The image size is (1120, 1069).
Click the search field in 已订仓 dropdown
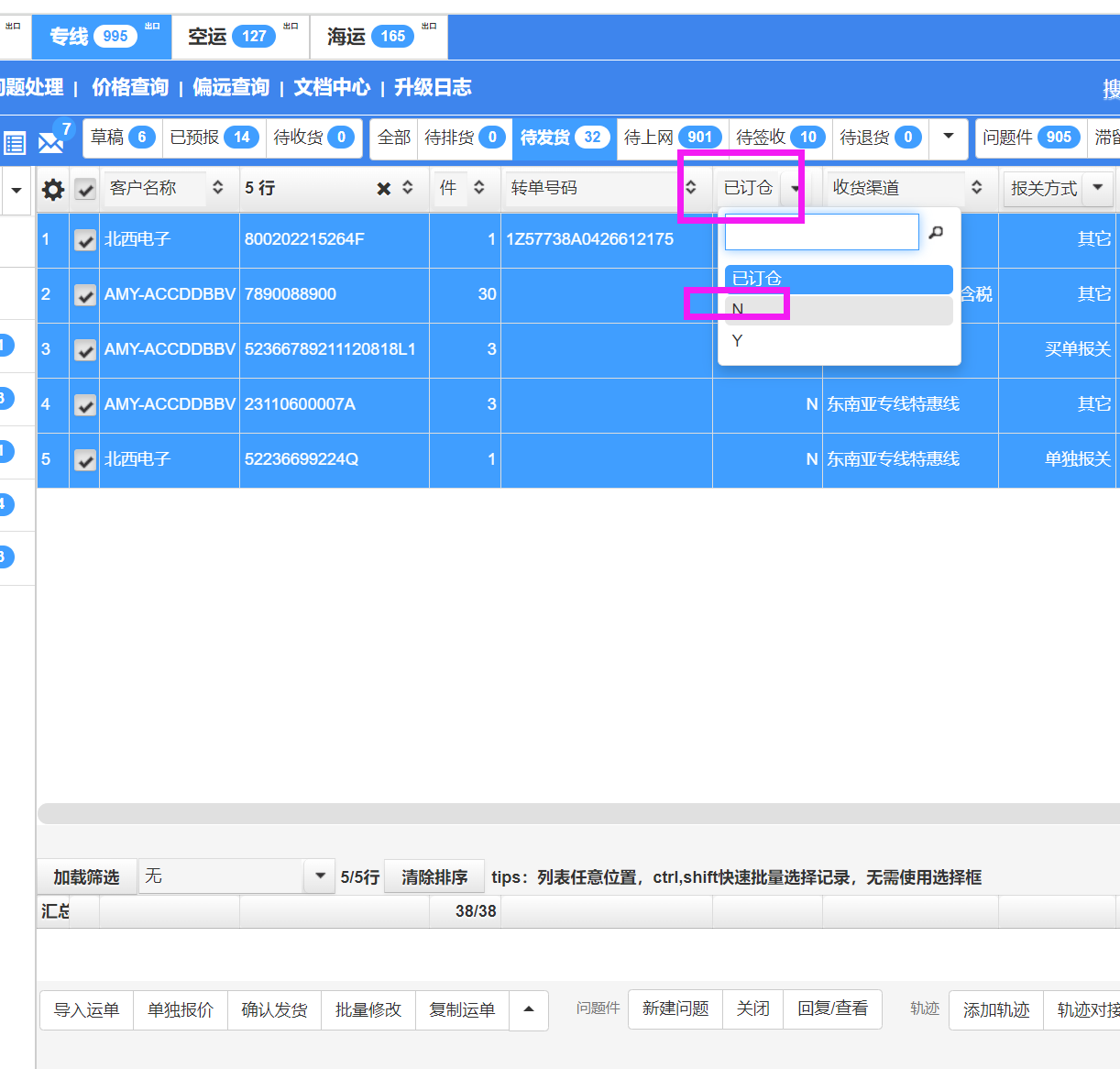[x=821, y=233]
